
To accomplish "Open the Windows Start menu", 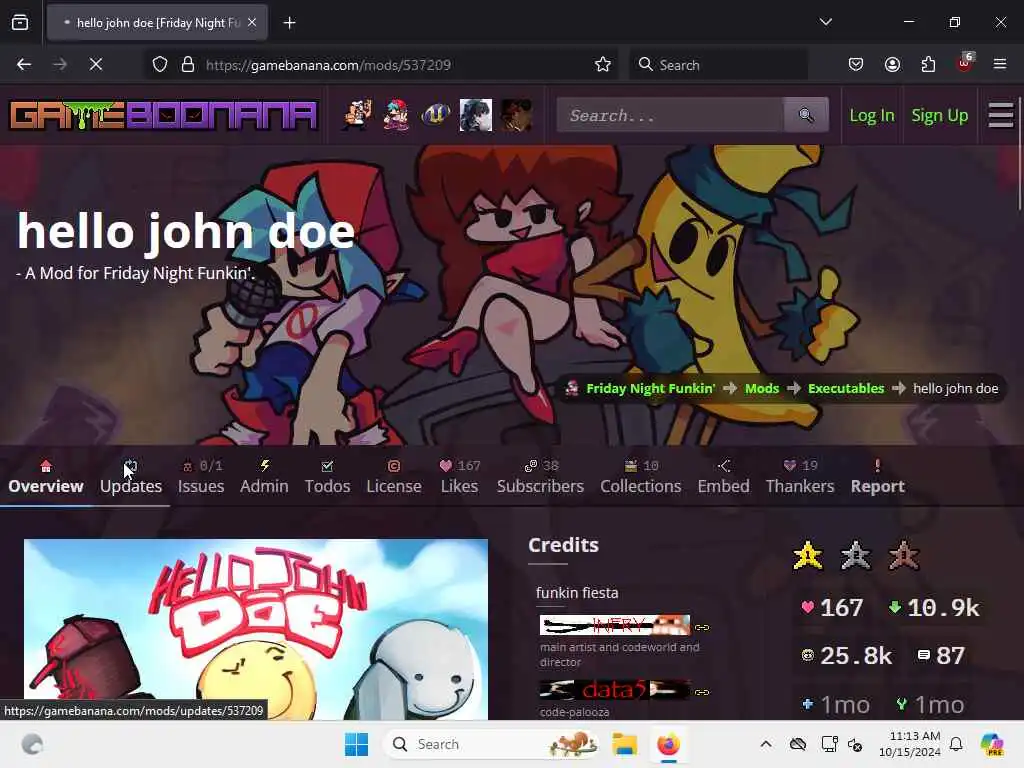I will [x=357, y=744].
